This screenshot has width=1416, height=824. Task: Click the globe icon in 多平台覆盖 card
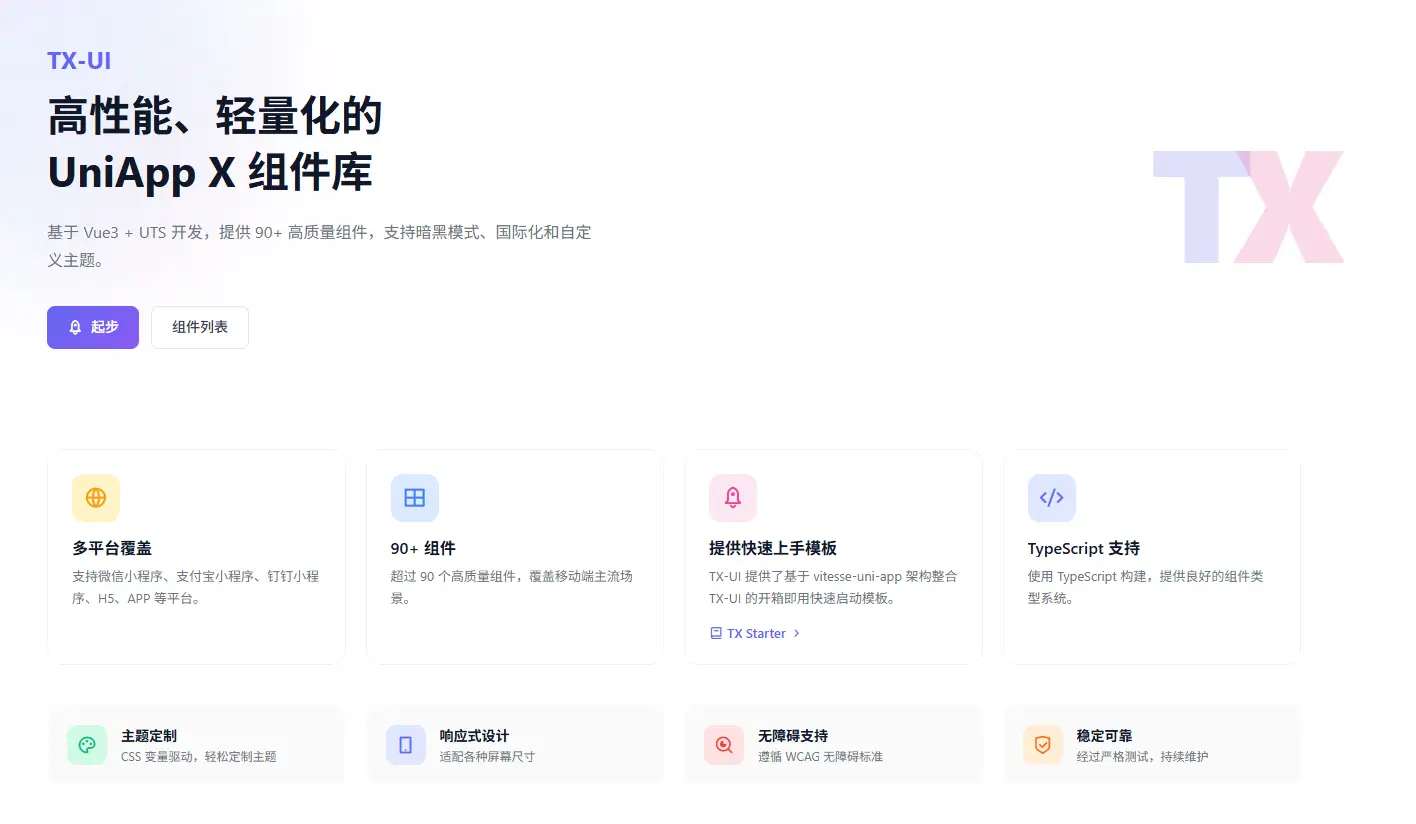pos(96,498)
